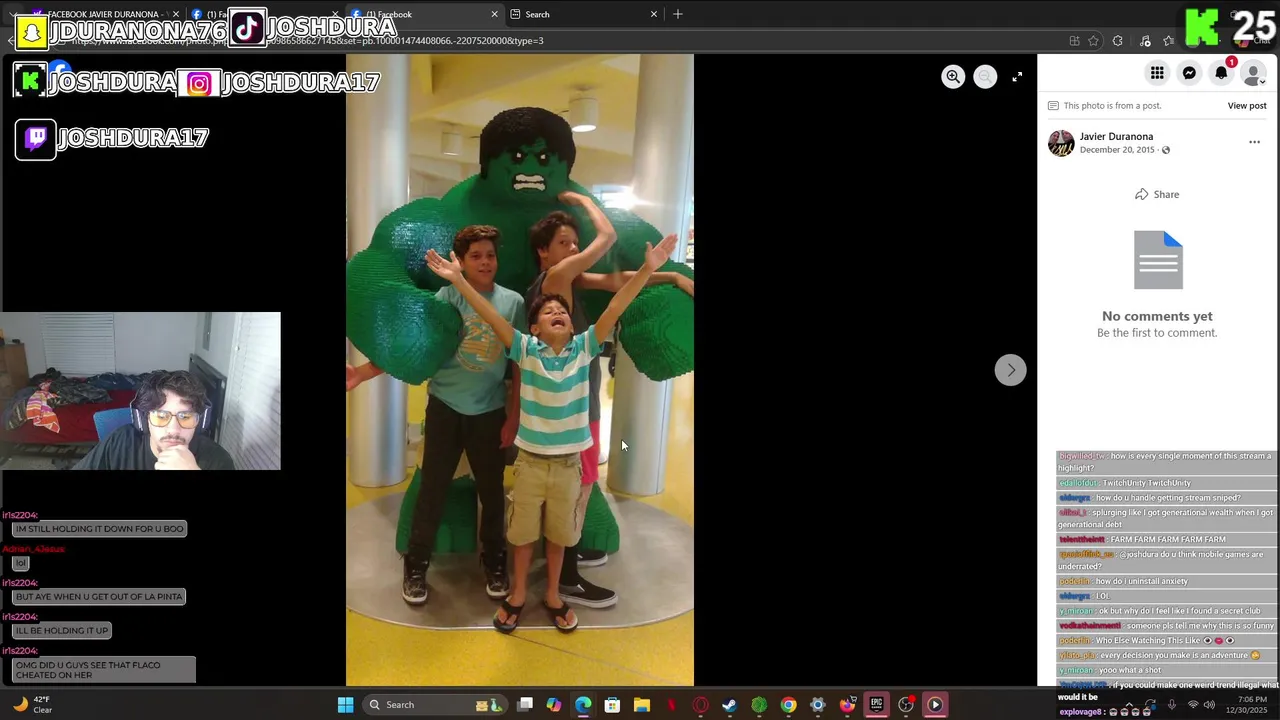Open Microsoft Edge on the taskbar
The image size is (1280, 720).
tap(583, 705)
